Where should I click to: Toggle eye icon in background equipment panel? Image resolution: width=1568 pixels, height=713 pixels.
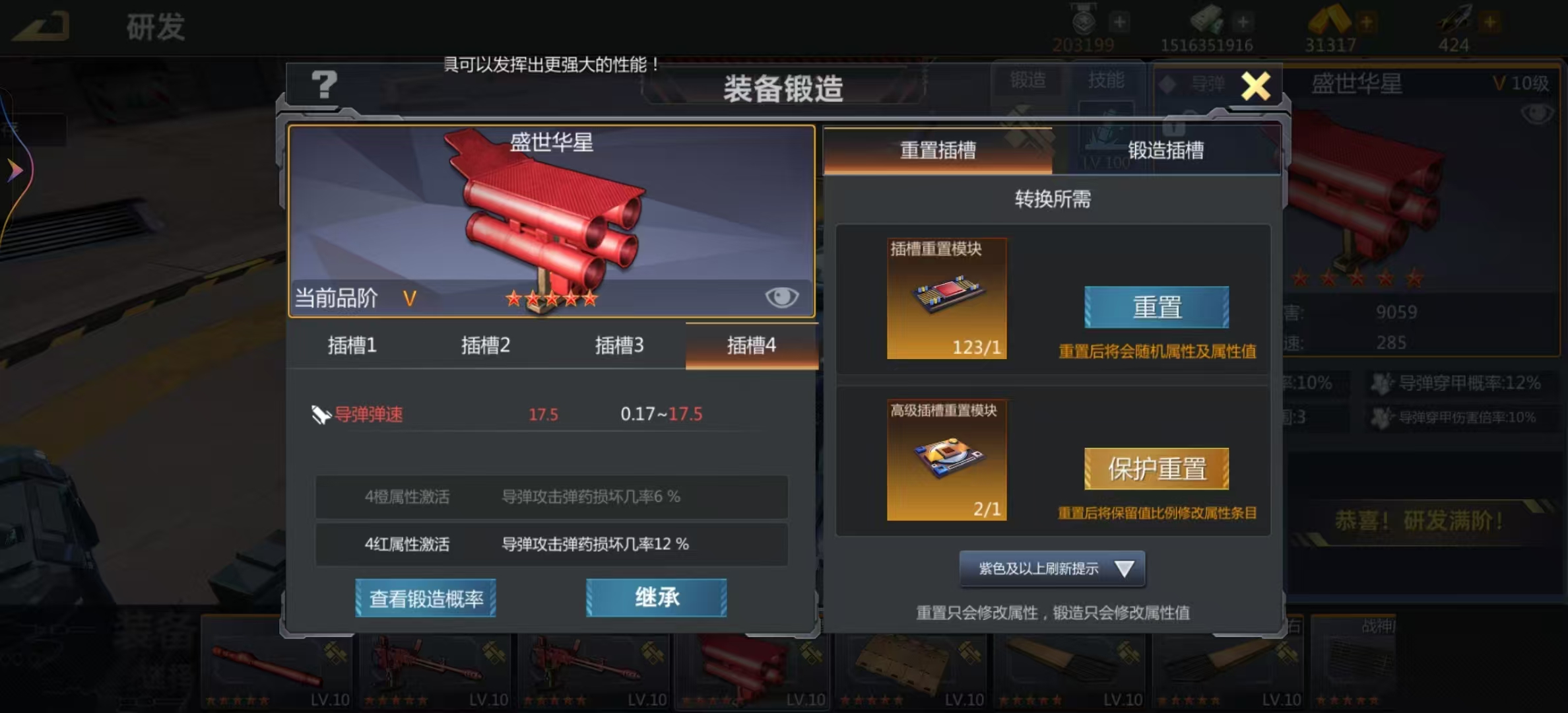click(x=1536, y=114)
